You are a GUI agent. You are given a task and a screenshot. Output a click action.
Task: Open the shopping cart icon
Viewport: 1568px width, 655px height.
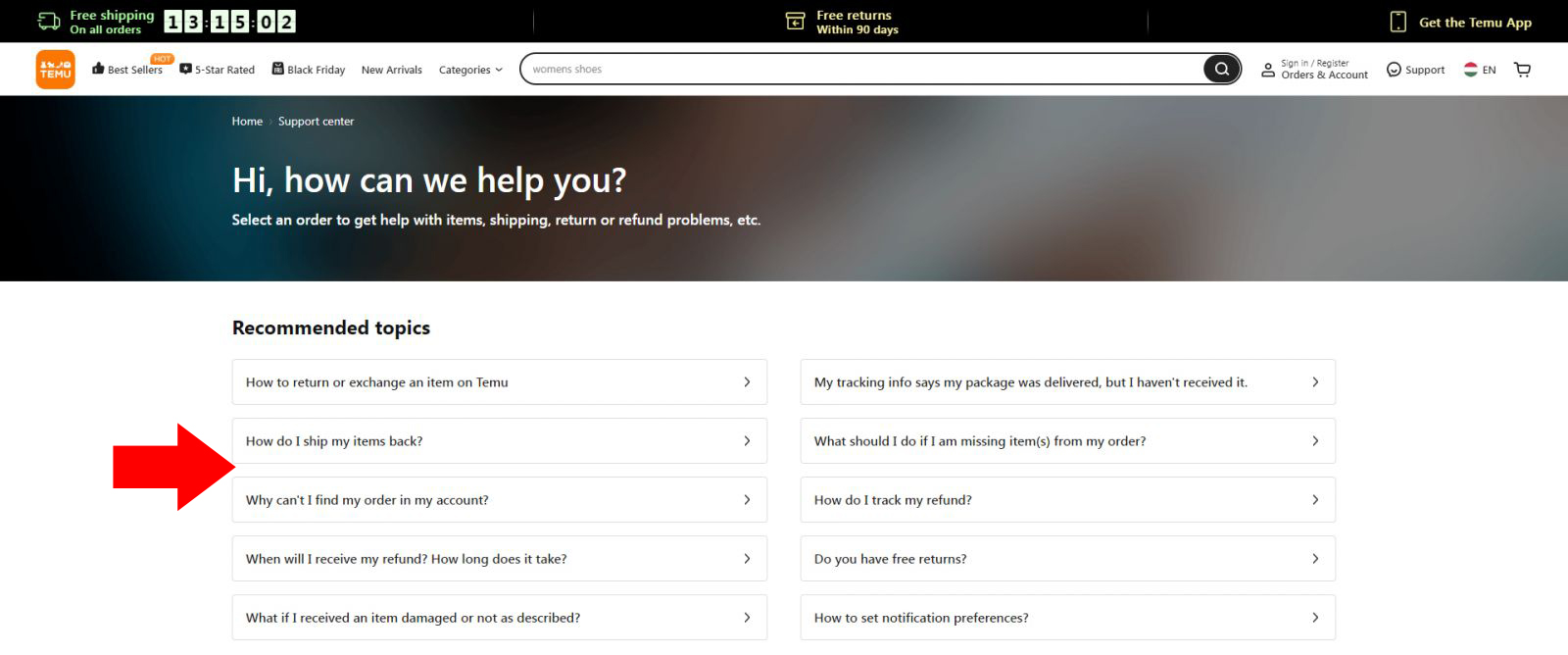(x=1522, y=70)
